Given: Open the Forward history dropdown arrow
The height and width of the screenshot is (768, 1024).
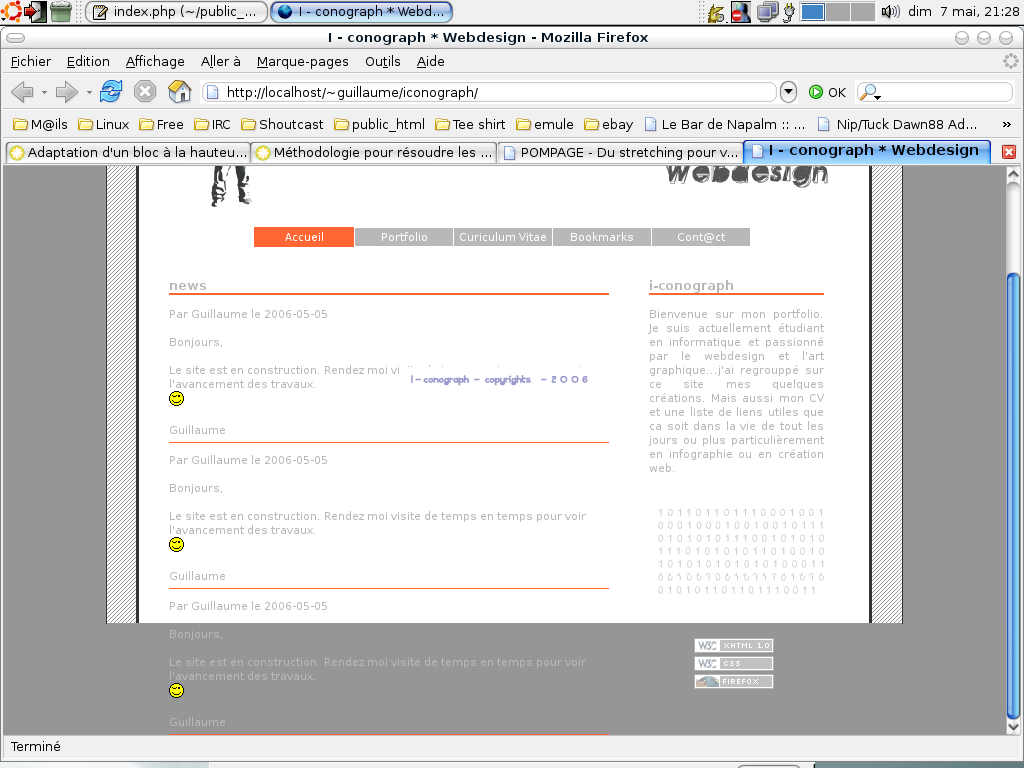Looking at the screenshot, I should tap(89, 93).
